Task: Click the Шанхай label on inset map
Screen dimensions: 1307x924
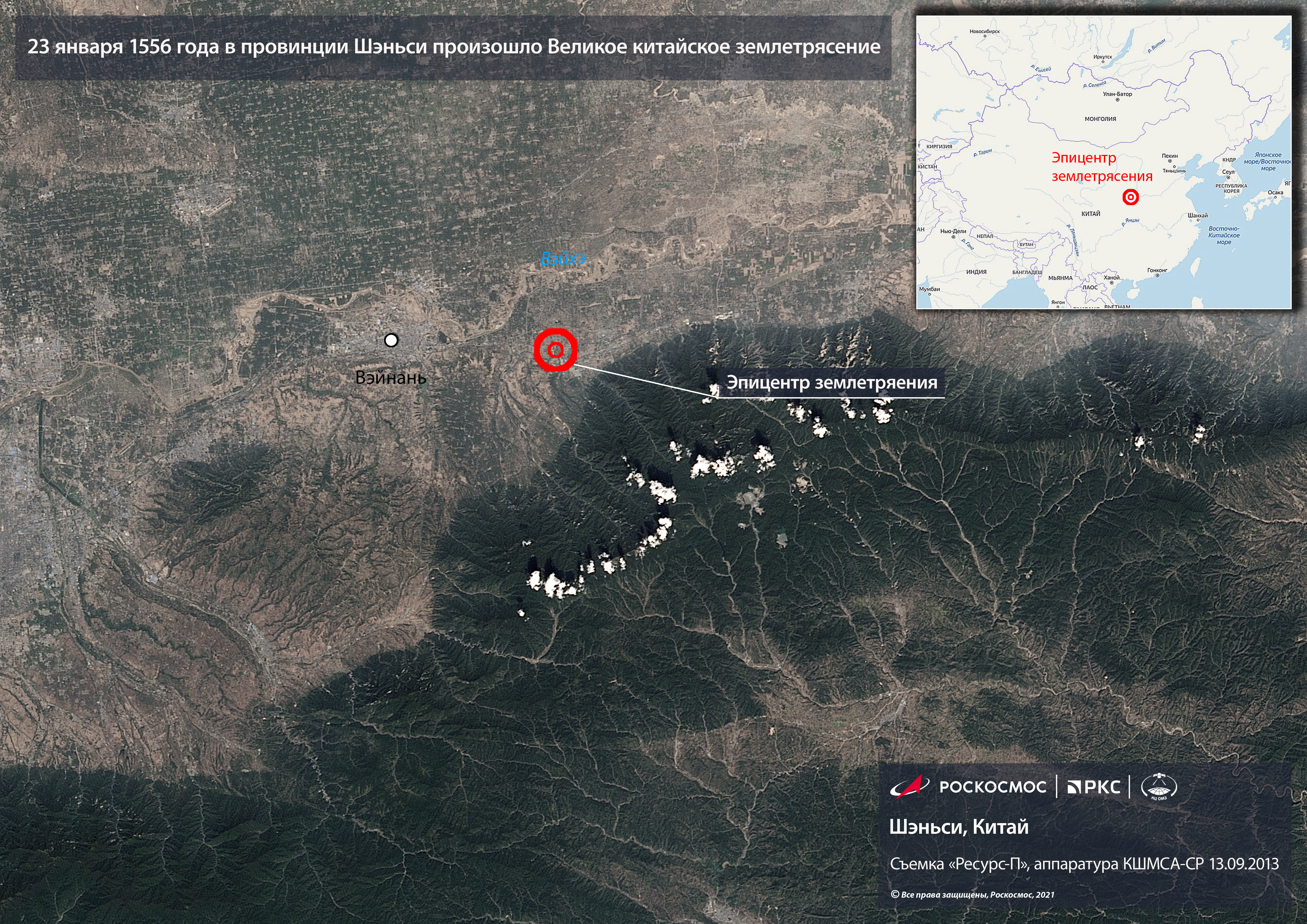Action: 1198,216
